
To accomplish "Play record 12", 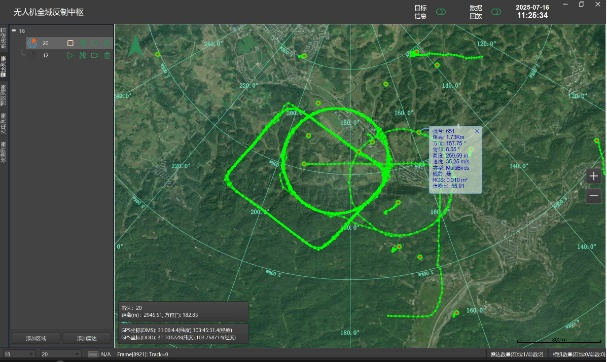I will click(x=70, y=55).
